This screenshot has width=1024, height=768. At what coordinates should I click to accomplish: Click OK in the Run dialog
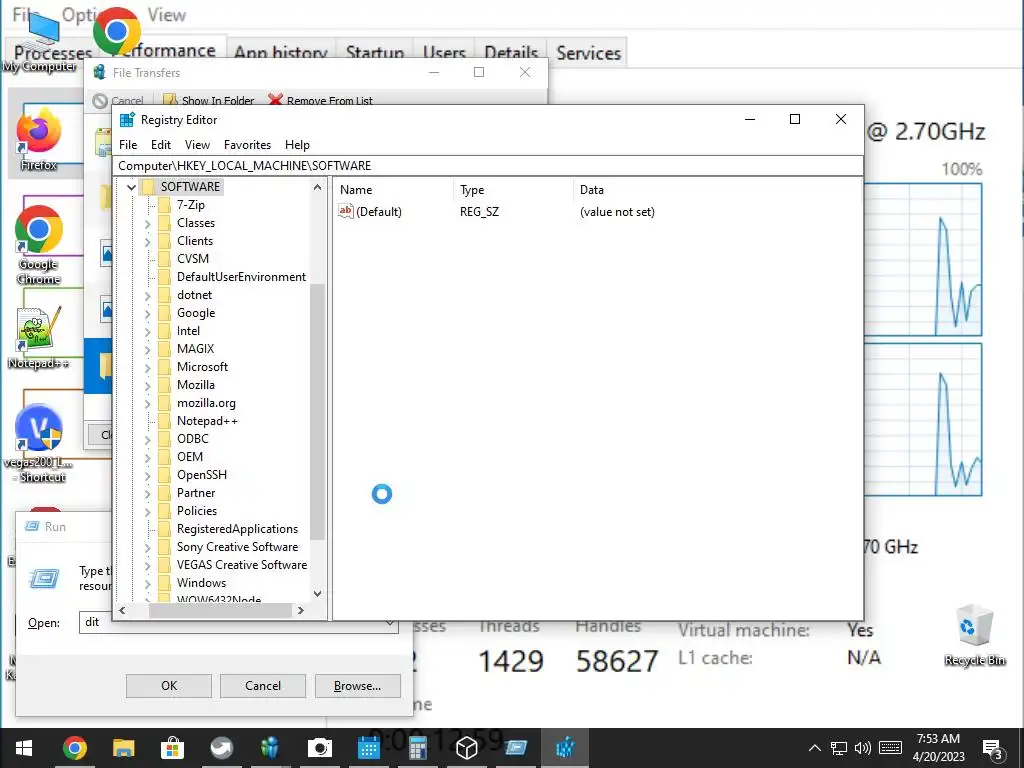(168, 686)
